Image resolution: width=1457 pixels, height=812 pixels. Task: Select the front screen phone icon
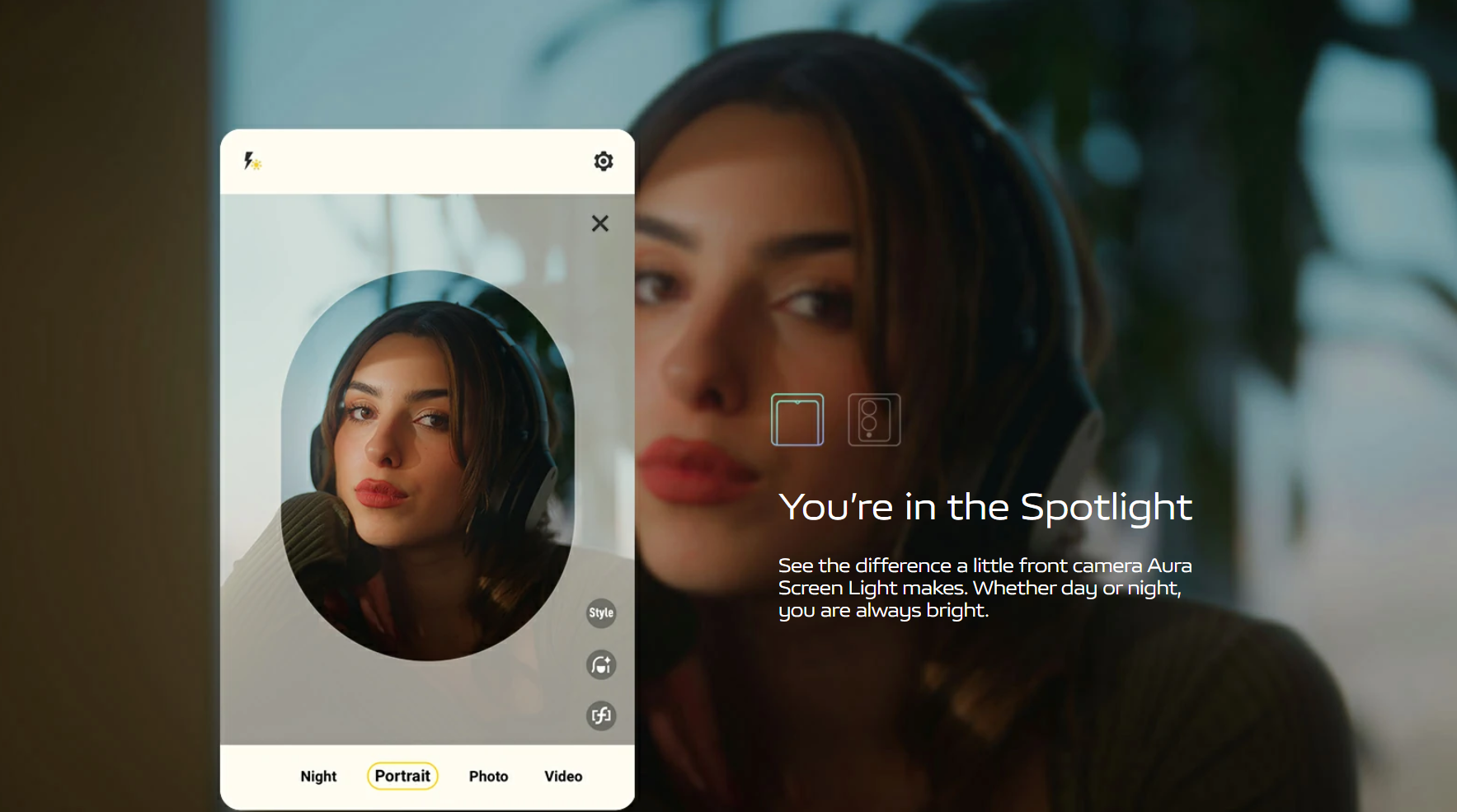coord(797,420)
